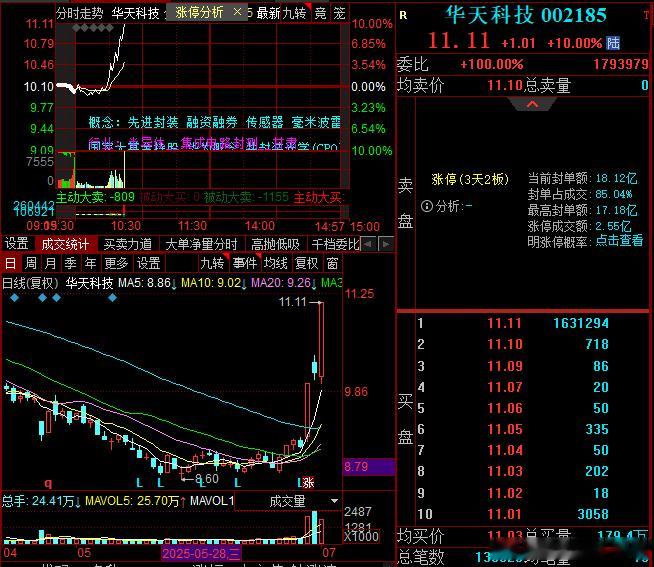Click the 窗 window button

pos(332,263)
